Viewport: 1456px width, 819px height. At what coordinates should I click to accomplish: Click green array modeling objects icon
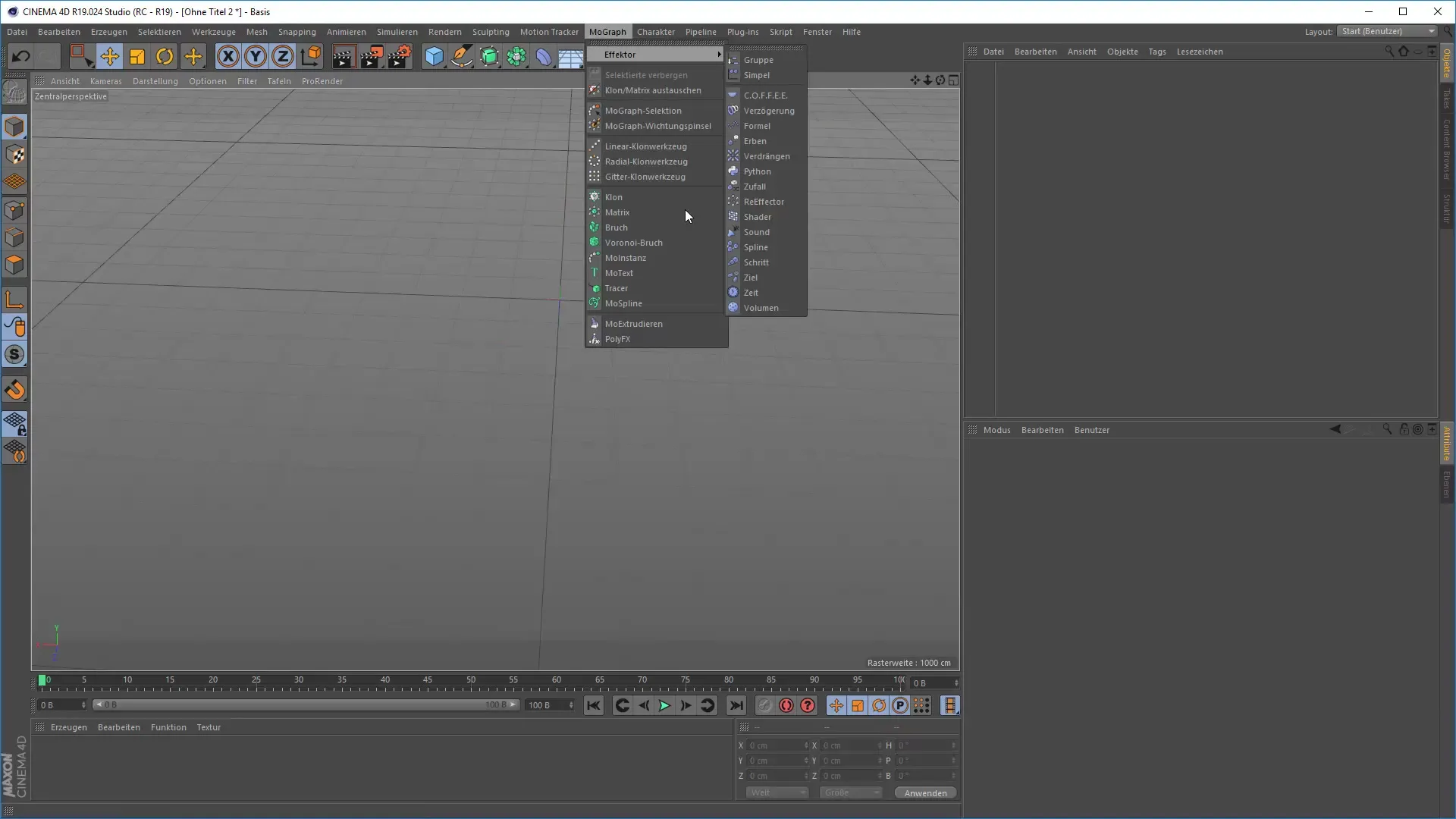pyautogui.click(x=516, y=56)
